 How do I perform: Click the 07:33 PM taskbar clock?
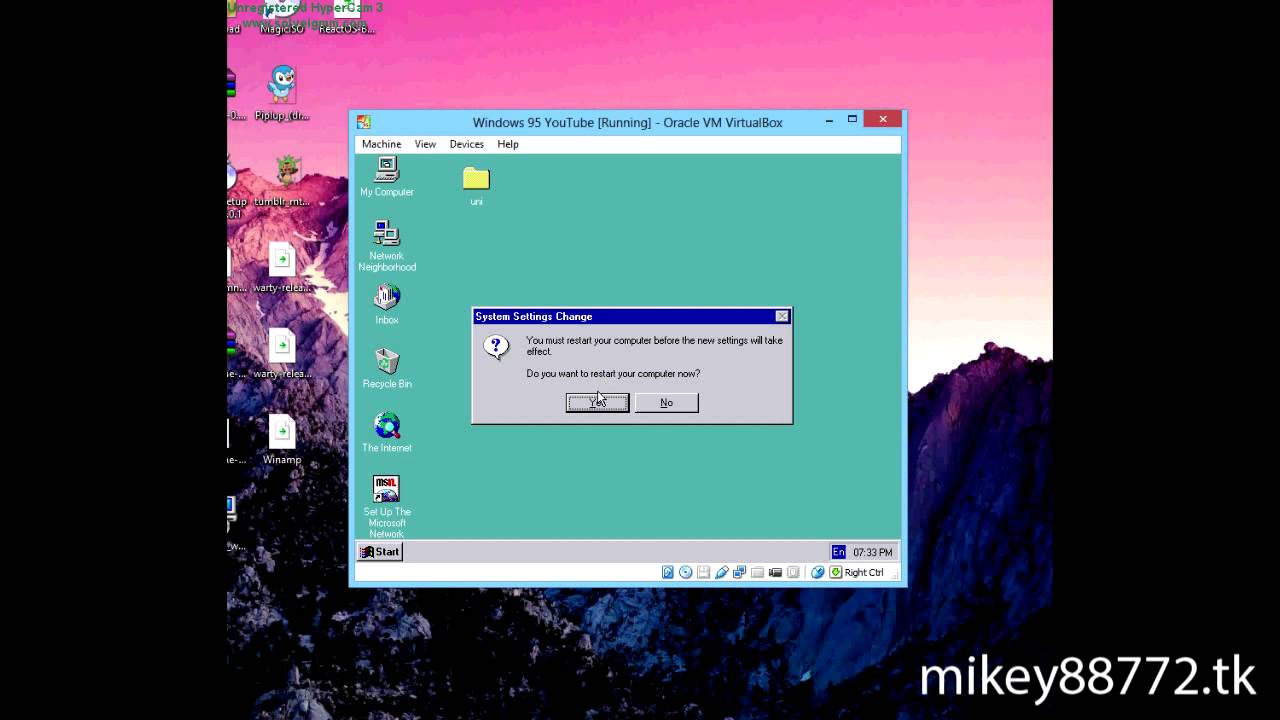pyautogui.click(x=872, y=552)
